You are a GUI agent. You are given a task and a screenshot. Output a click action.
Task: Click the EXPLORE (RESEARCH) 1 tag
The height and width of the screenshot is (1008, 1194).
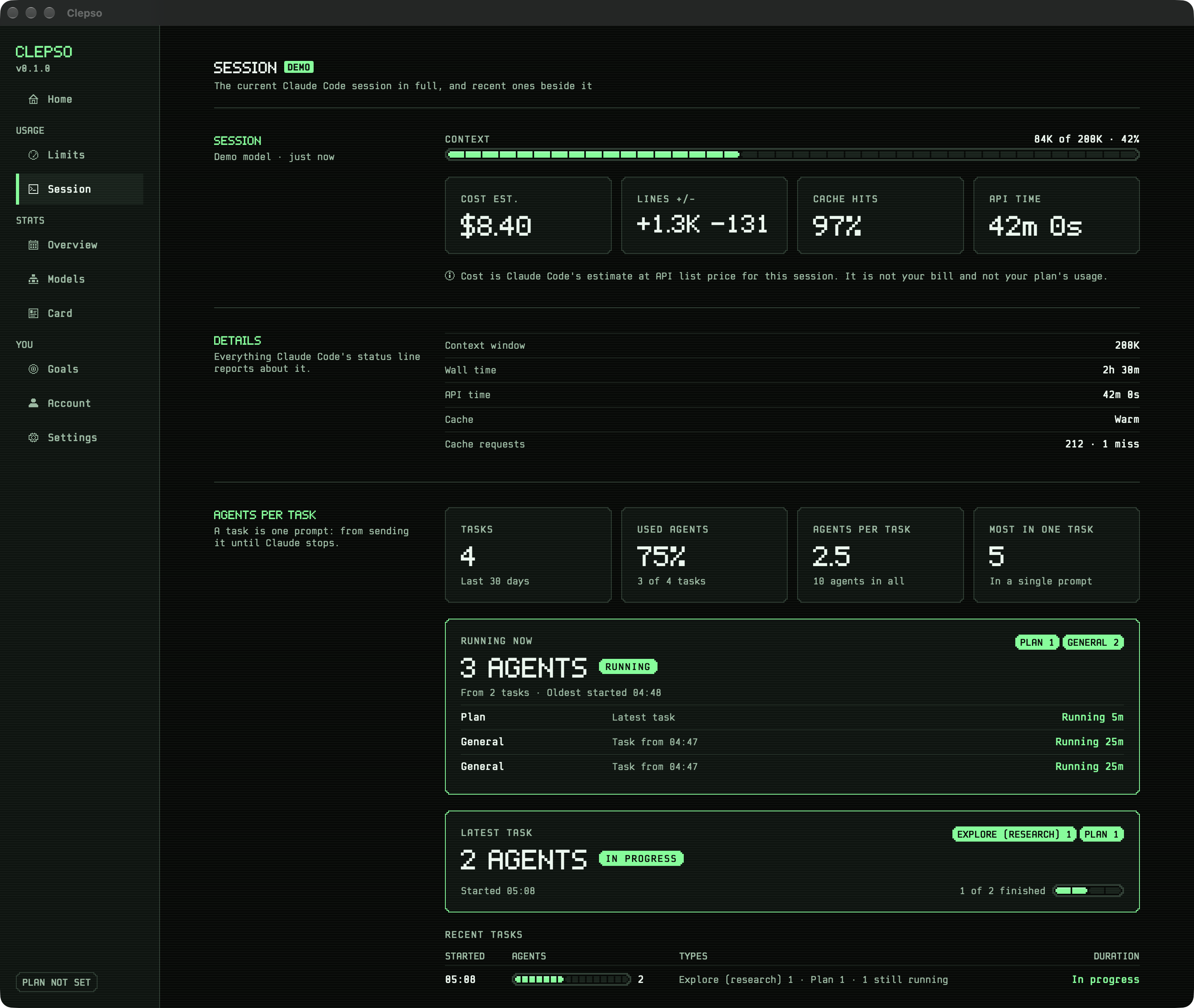pos(1014,834)
